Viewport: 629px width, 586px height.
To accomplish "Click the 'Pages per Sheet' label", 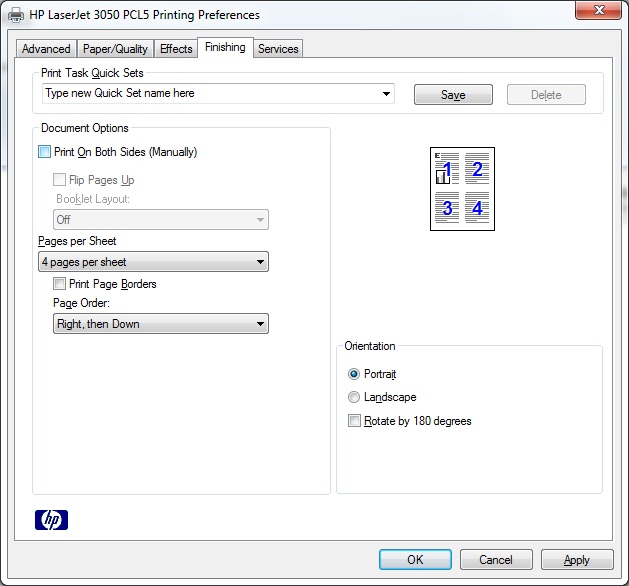I will point(77,241).
